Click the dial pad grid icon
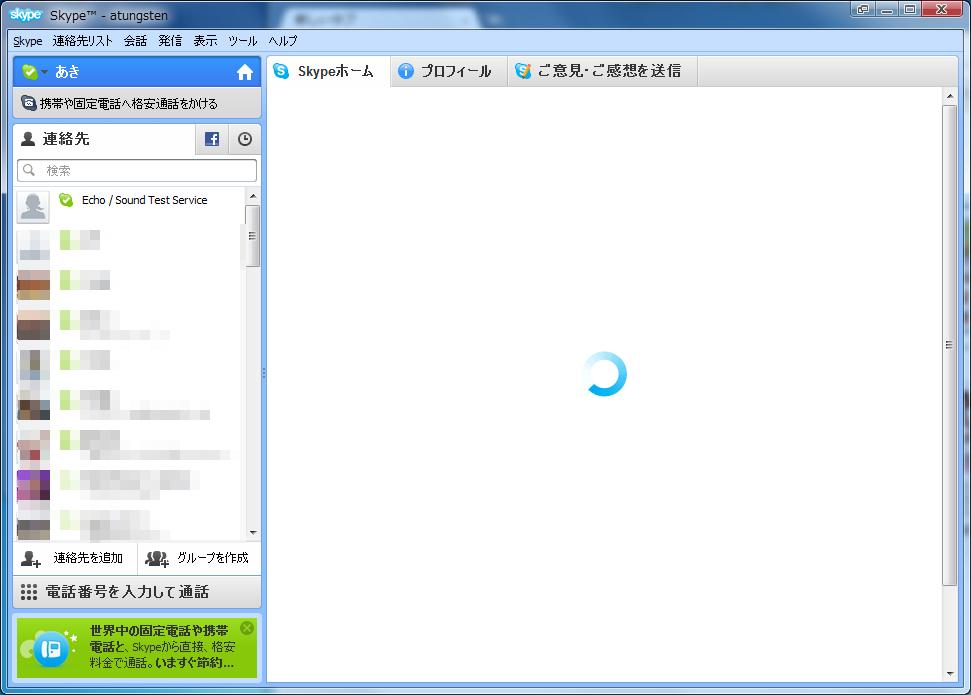 point(28,592)
